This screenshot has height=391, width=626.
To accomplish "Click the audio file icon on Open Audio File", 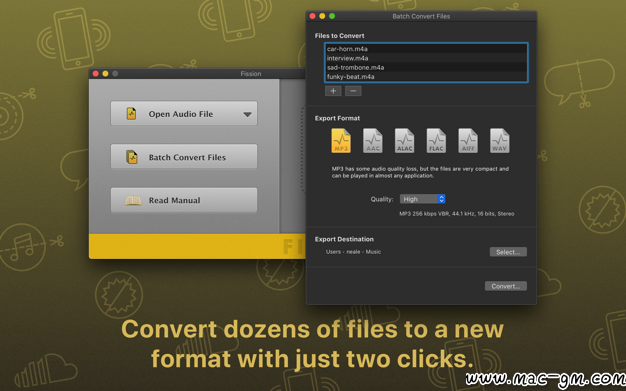I will click(131, 114).
